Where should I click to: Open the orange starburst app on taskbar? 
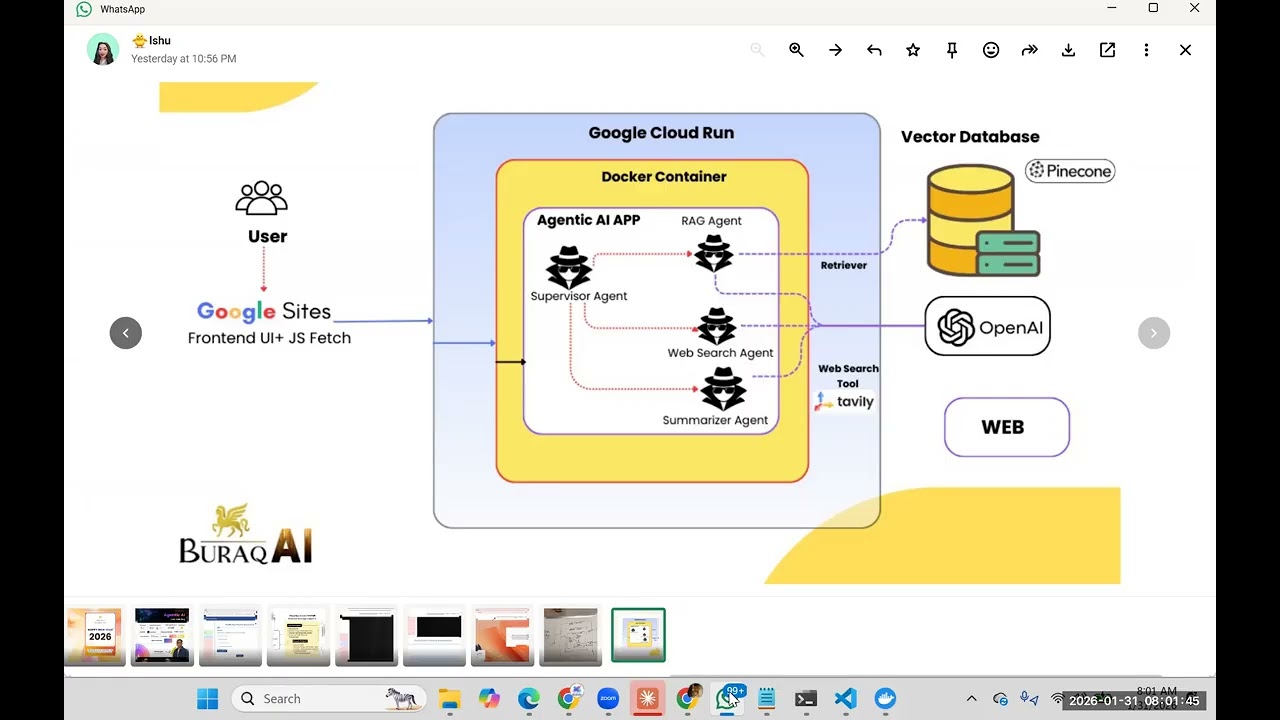(647, 698)
